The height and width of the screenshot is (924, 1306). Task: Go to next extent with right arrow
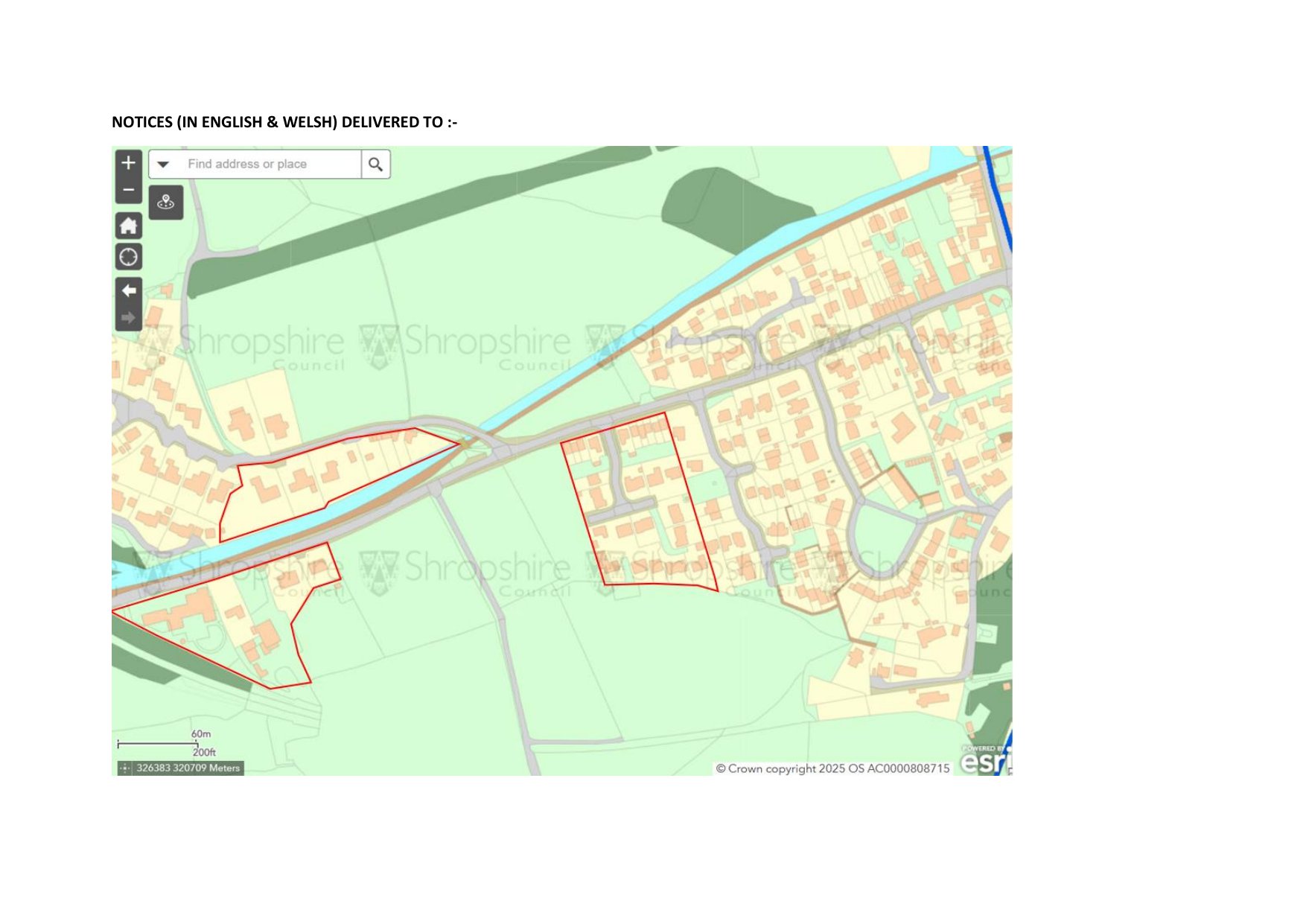128,318
